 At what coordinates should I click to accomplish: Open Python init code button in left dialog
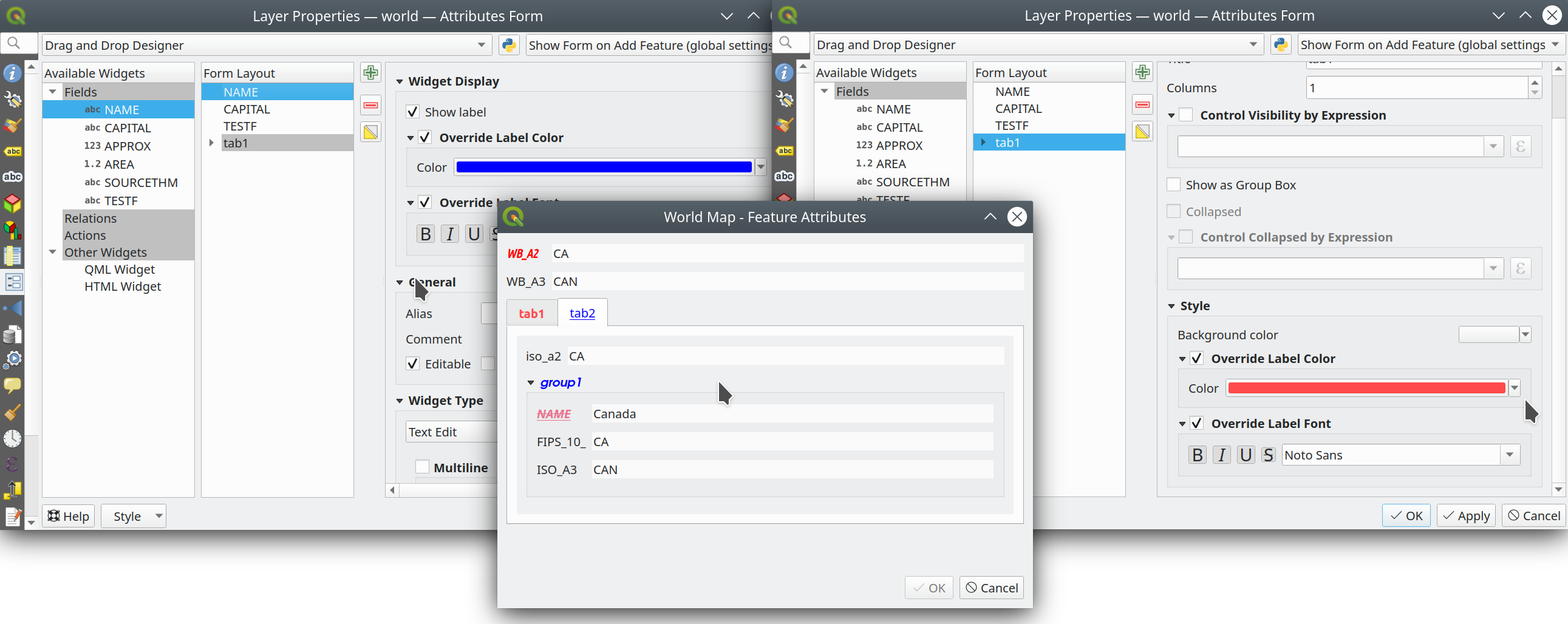tap(509, 45)
